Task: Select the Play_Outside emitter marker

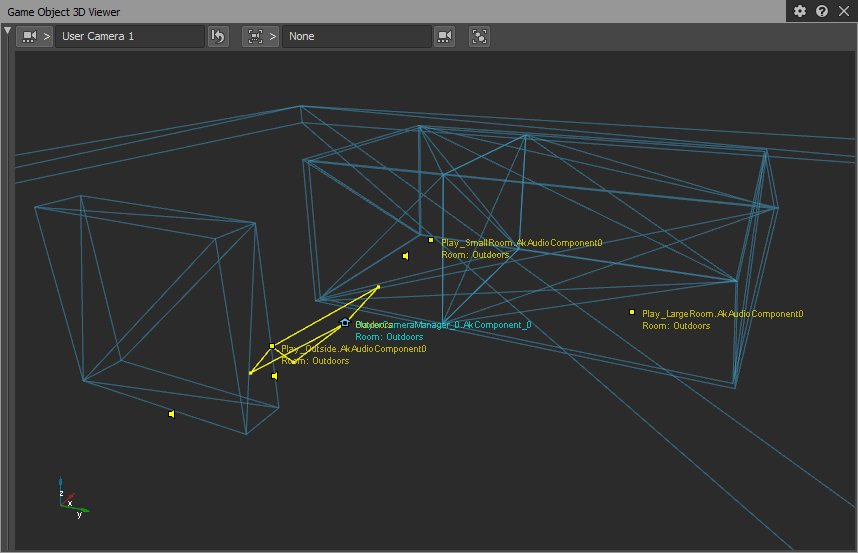Action: pos(272,347)
